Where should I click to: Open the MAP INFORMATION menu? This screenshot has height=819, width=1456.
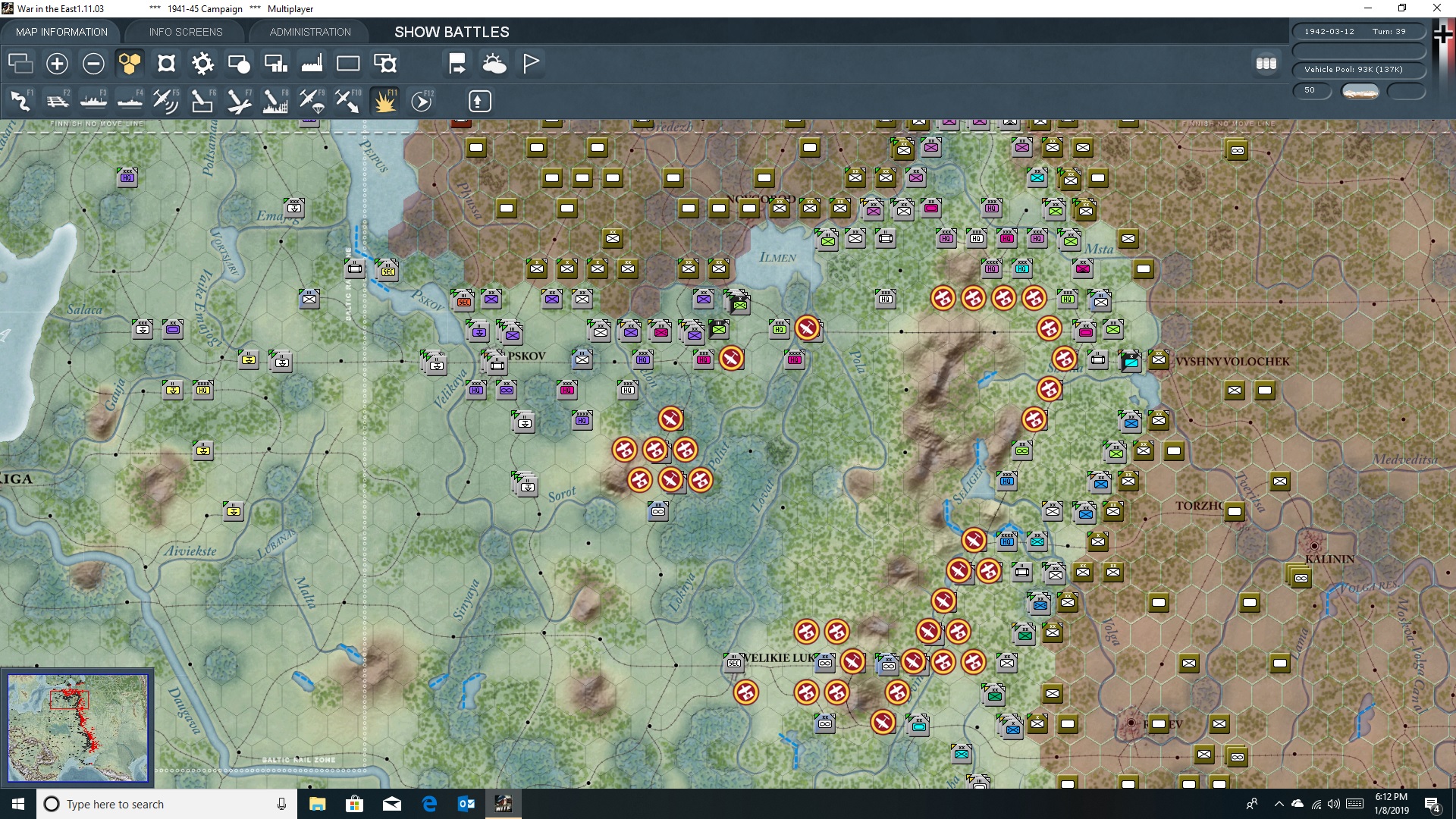point(61,32)
